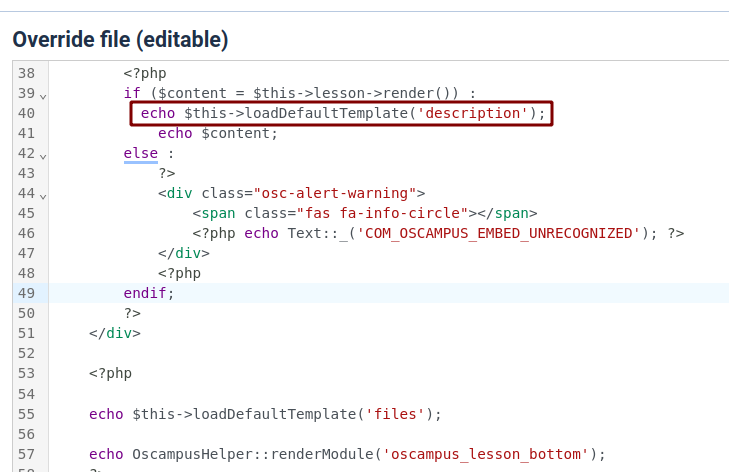Click line number 55 in the gutter
The width and height of the screenshot is (729, 472).
(26, 413)
